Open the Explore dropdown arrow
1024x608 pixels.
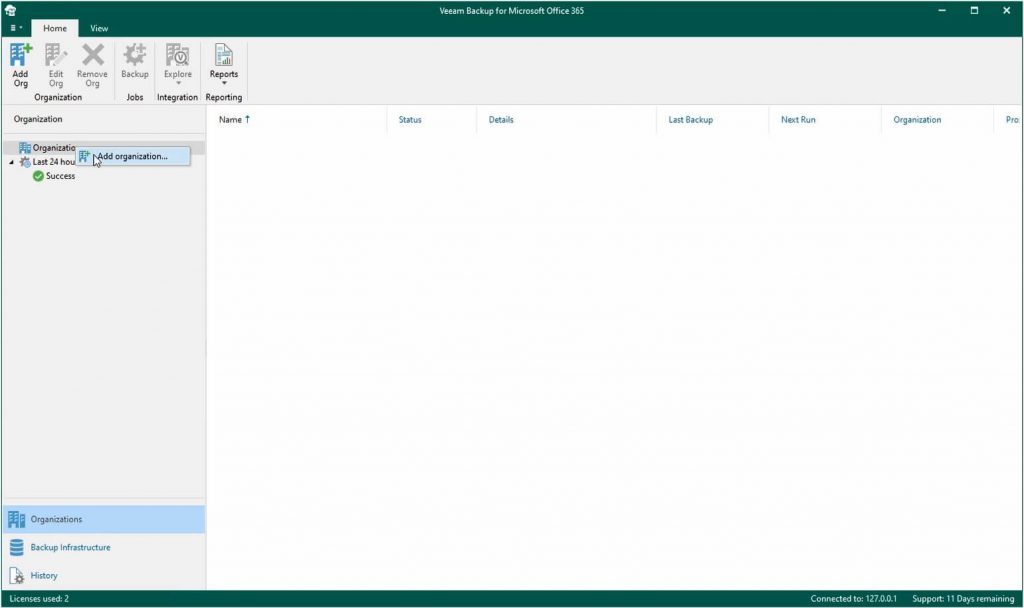pyautogui.click(x=178, y=84)
